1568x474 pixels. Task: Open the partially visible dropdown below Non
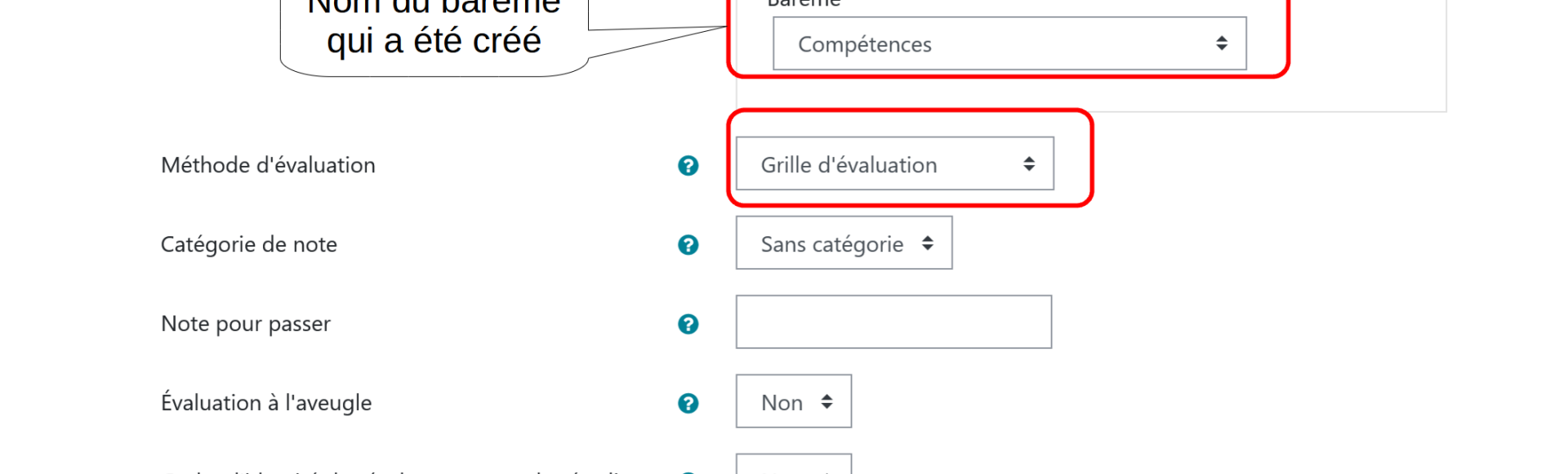pos(794,464)
